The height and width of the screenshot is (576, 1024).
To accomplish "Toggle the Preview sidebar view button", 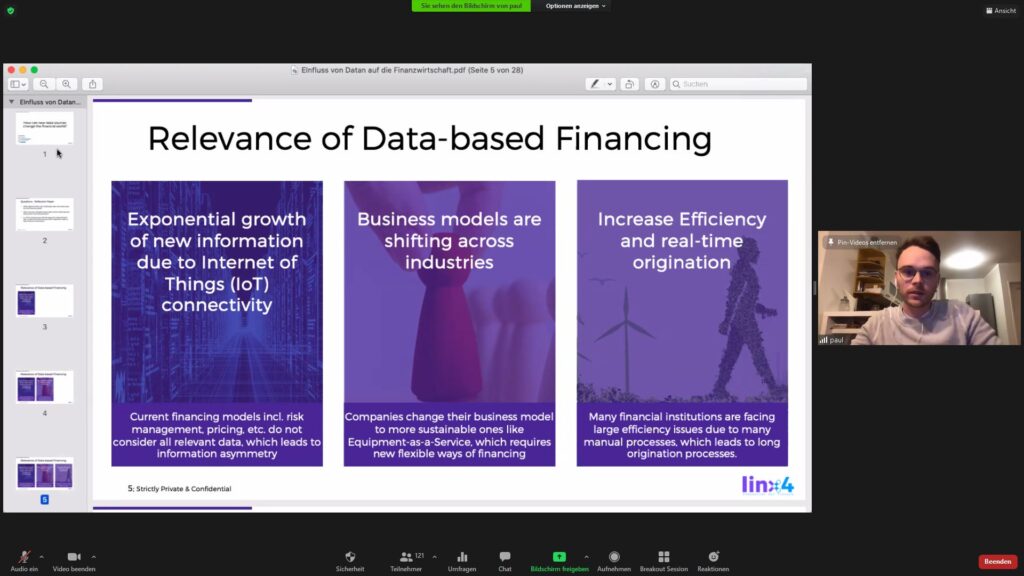I will click(x=18, y=84).
